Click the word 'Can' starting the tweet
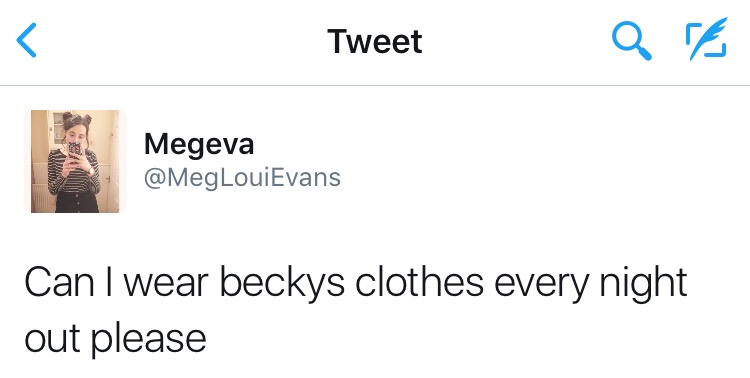This screenshot has width=750, height=378. tap(59, 282)
